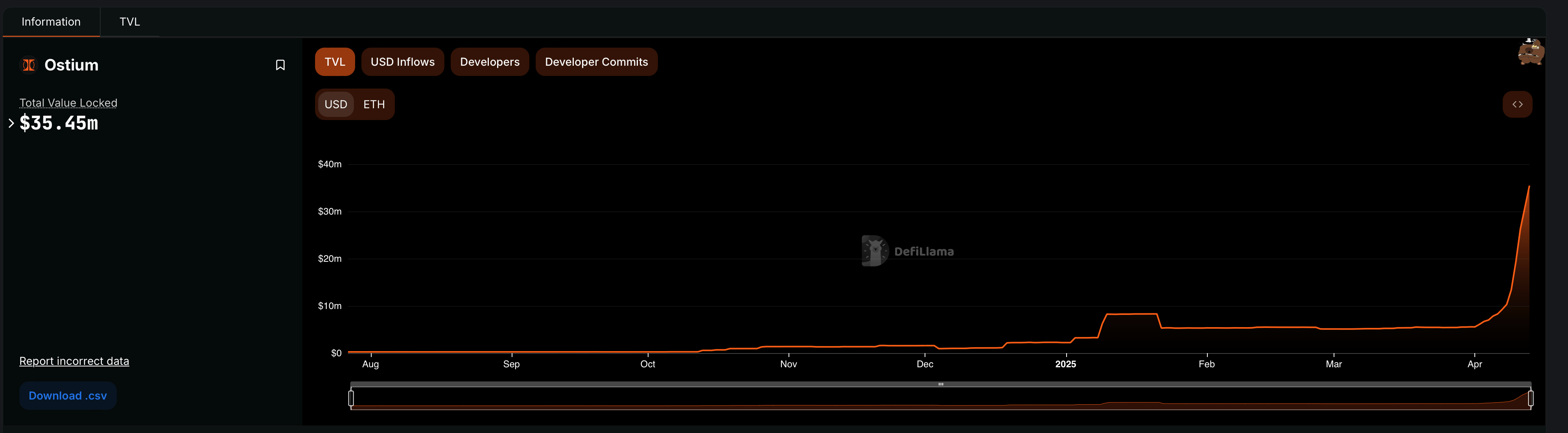The image size is (1568, 433).
Task: Click the range slider top drag bar
Action: (x=940, y=384)
